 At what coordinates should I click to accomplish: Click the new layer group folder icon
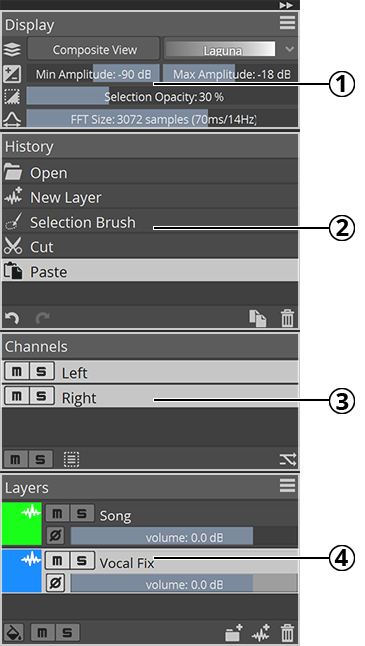click(234, 633)
